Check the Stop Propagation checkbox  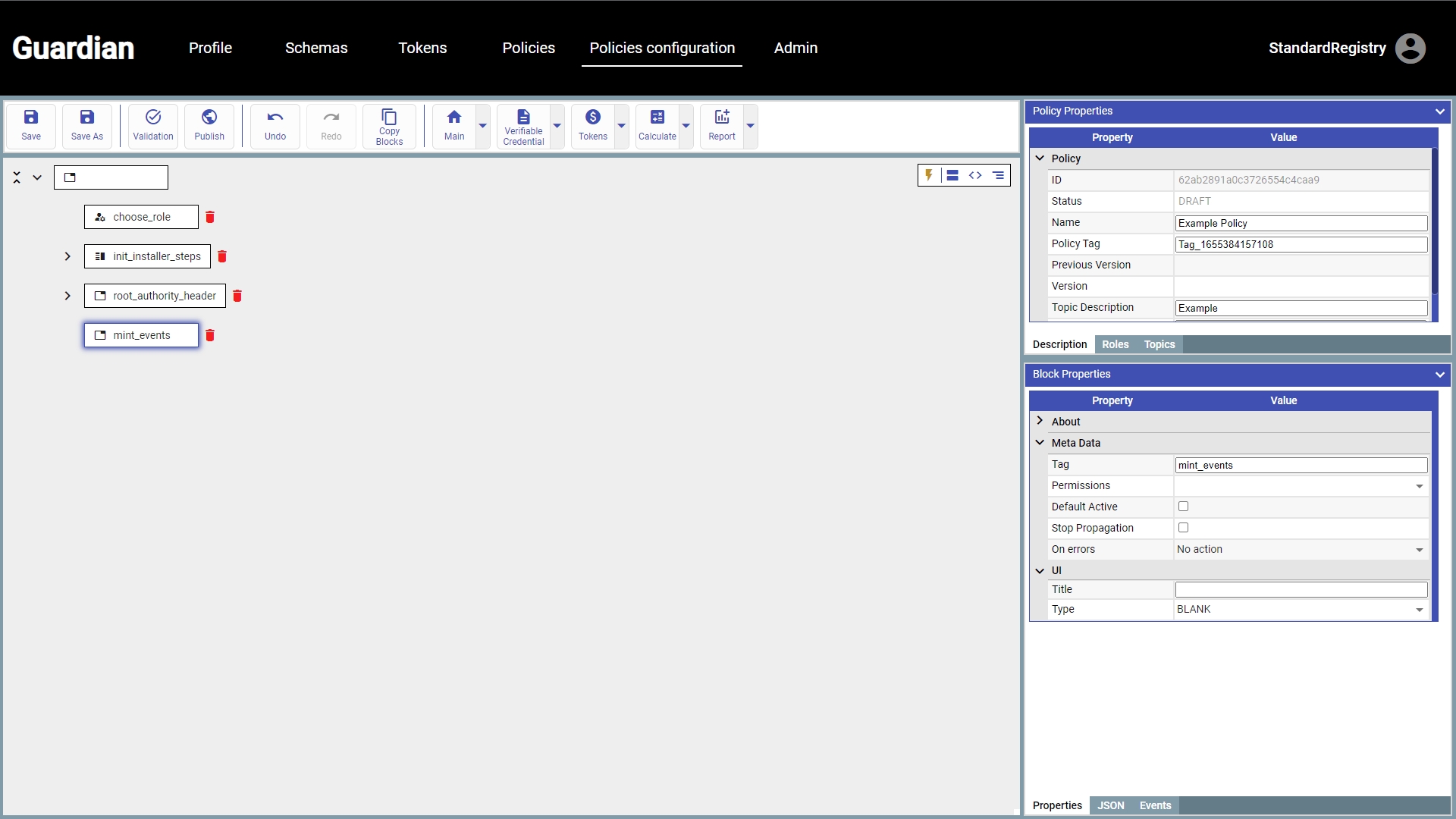[x=1183, y=528]
